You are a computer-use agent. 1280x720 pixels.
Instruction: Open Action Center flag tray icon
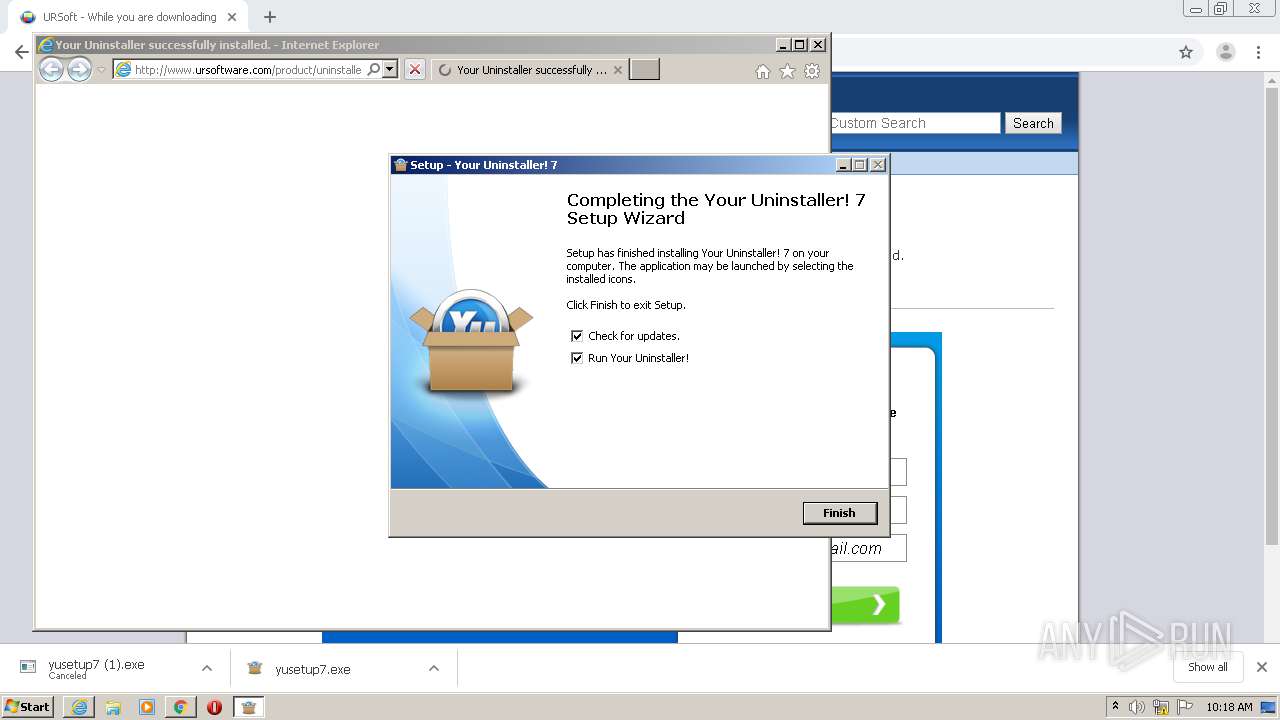[1185, 707]
